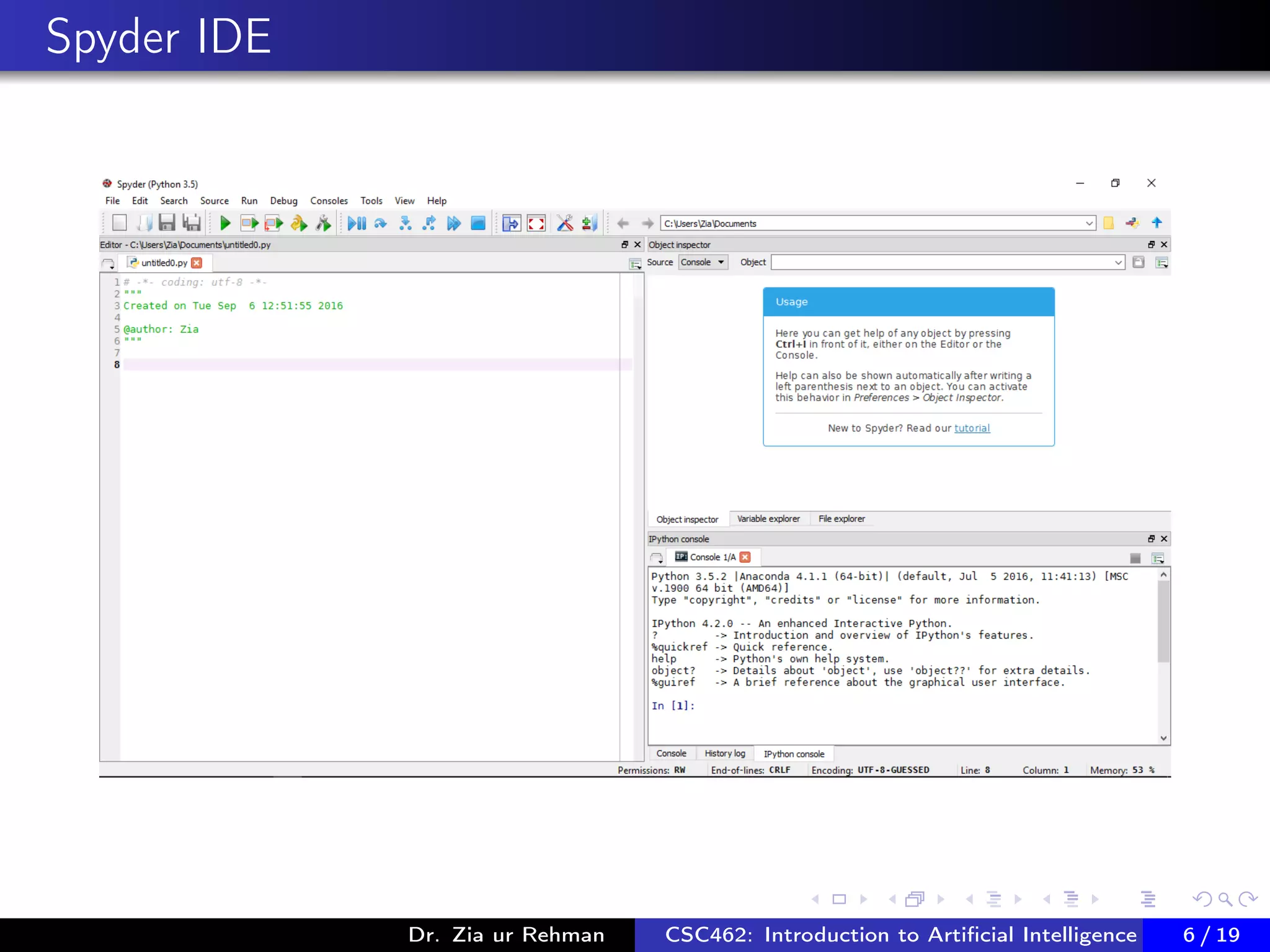1270x952 pixels.
Task: Browse a working directory yellow folder icon
Action: click(x=1109, y=223)
